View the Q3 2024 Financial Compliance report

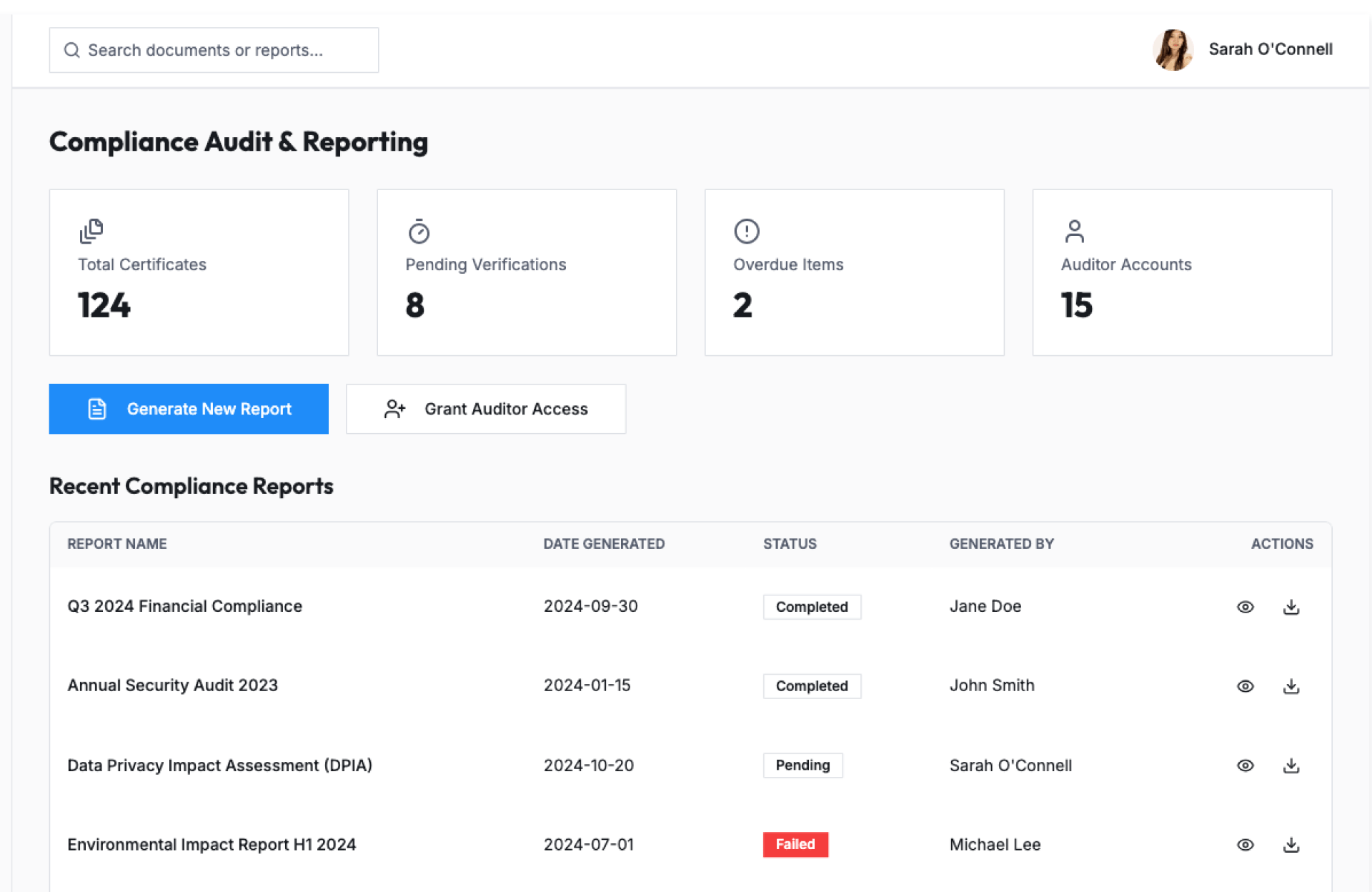tap(1245, 607)
